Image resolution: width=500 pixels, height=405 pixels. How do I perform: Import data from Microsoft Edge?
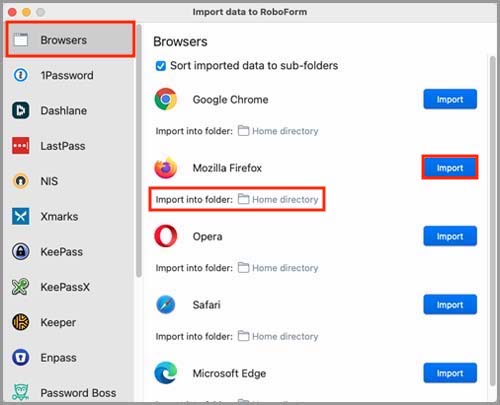[x=450, y=373]
